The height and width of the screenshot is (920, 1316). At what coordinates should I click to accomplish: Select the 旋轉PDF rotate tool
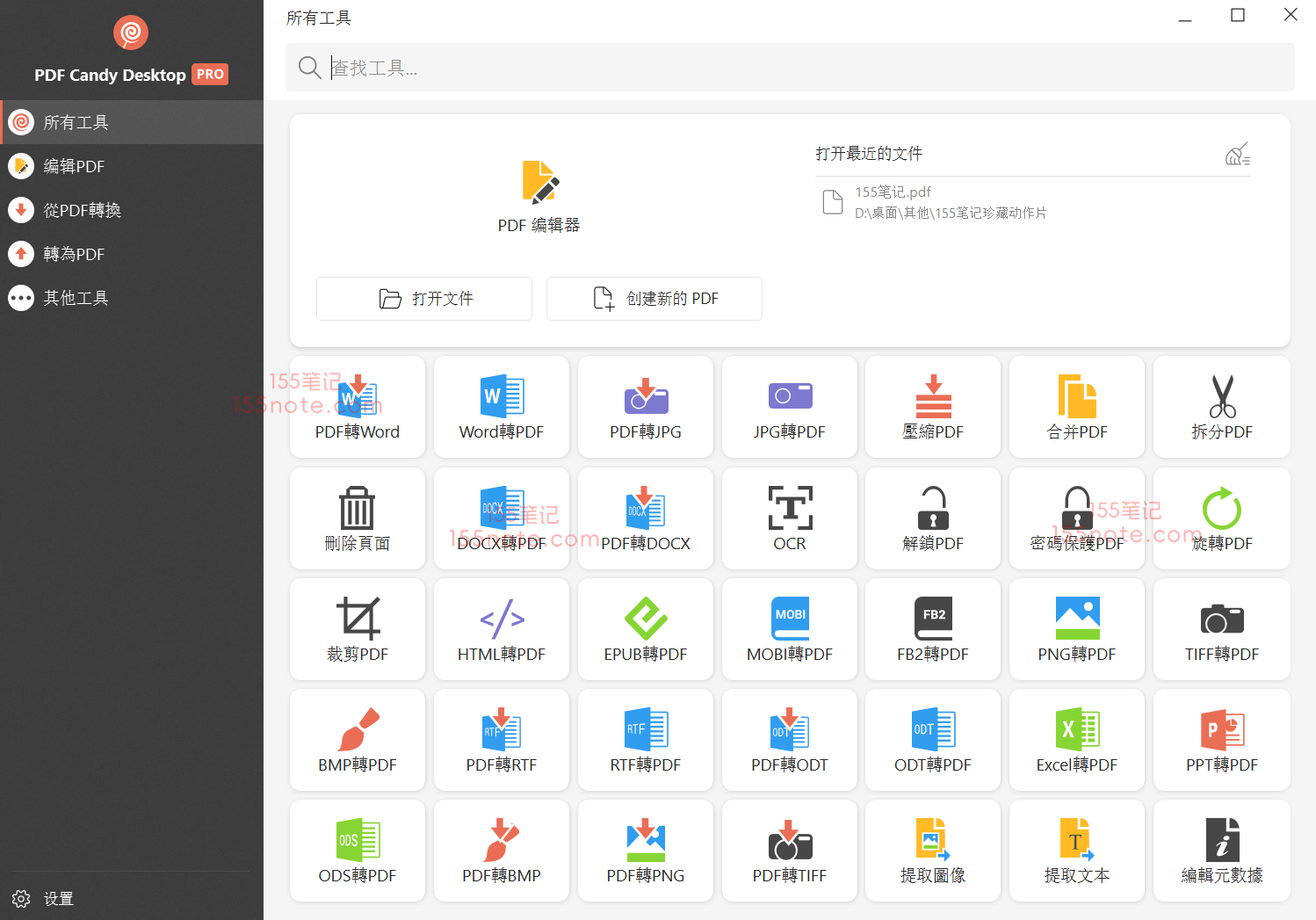[x=1221, y=518]
